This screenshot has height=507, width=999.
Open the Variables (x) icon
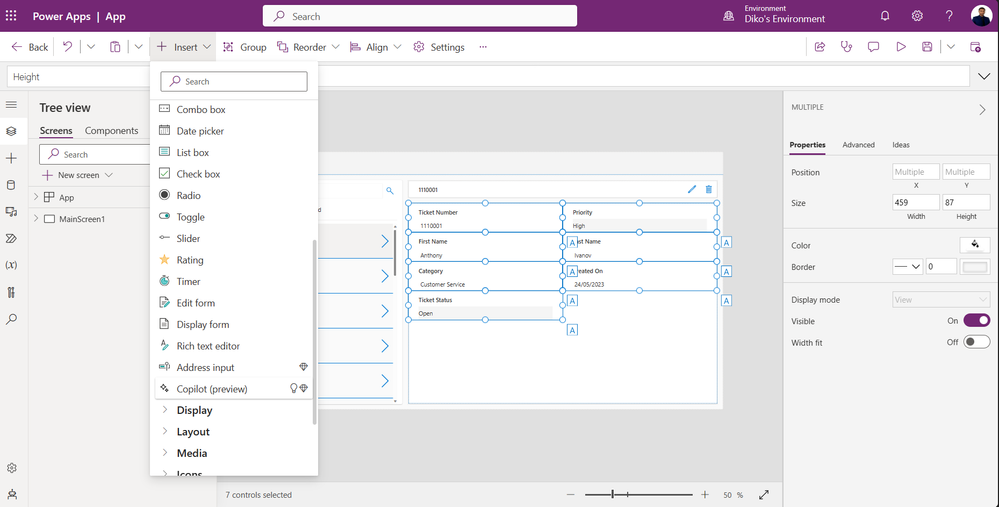(11, 265)
